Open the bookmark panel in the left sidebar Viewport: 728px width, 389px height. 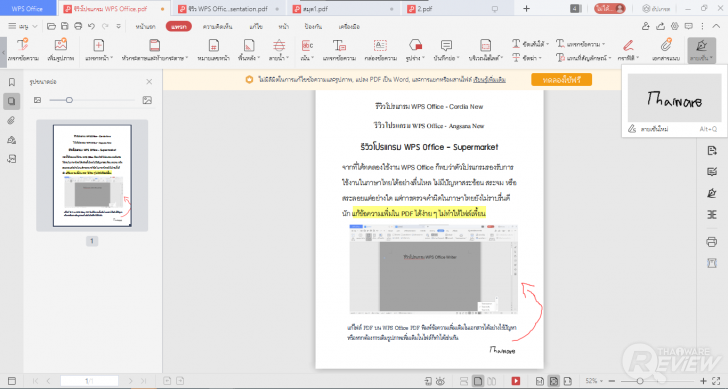click(12, 82)
